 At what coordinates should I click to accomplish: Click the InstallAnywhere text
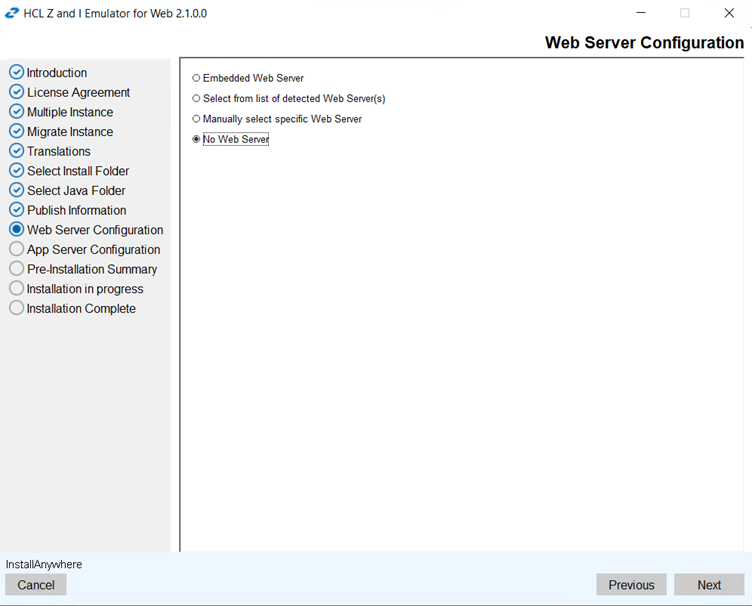pyautogui.click(x=44, y=565)
